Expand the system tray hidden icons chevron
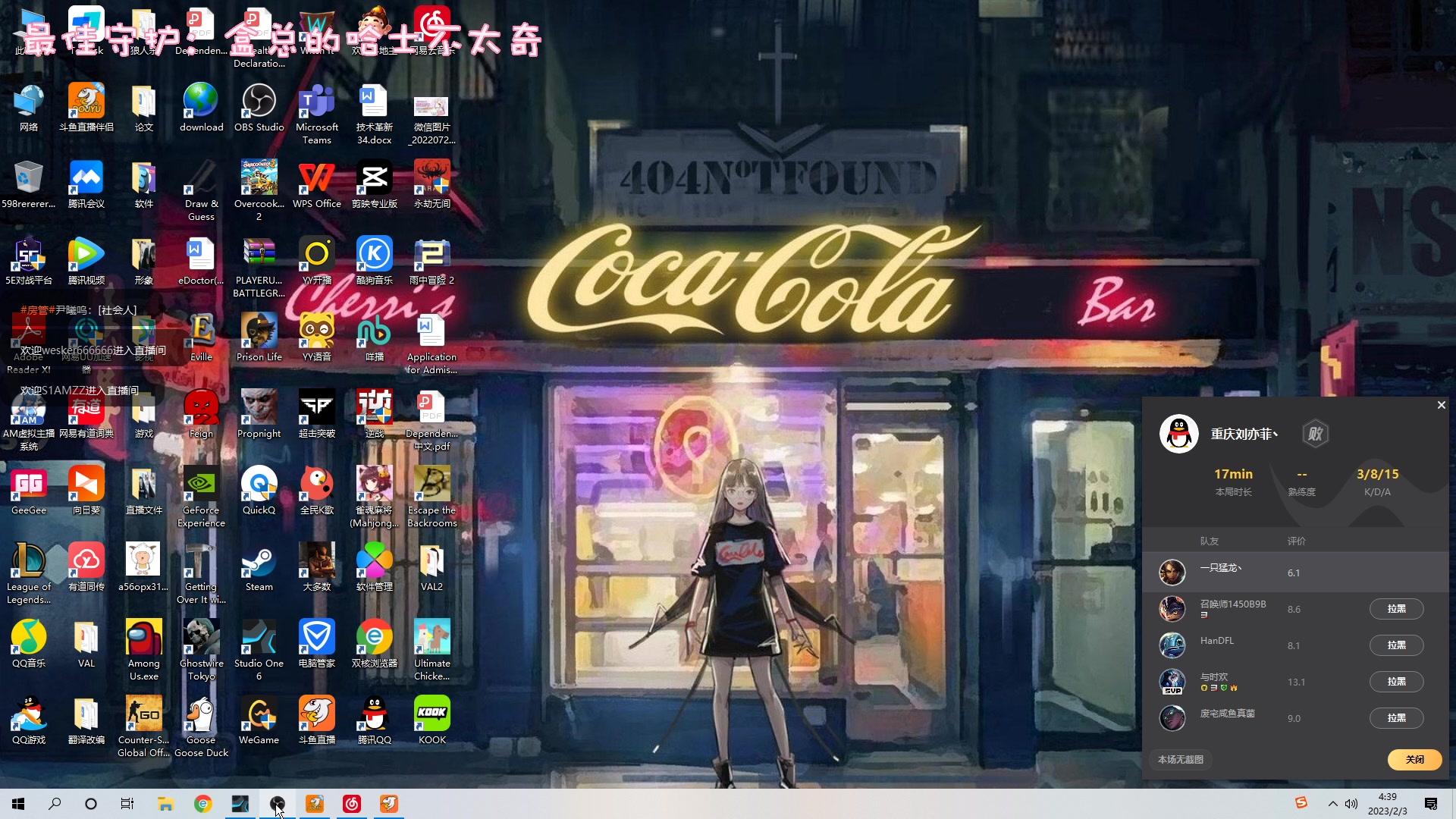 point(1332,804)
